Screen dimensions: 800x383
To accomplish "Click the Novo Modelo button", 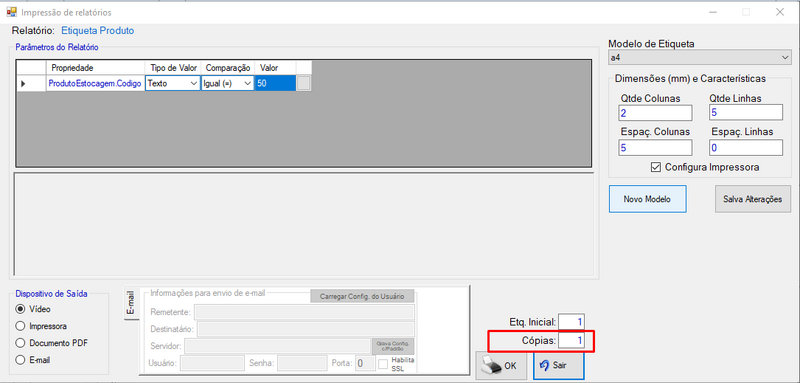I will [647, 199].
